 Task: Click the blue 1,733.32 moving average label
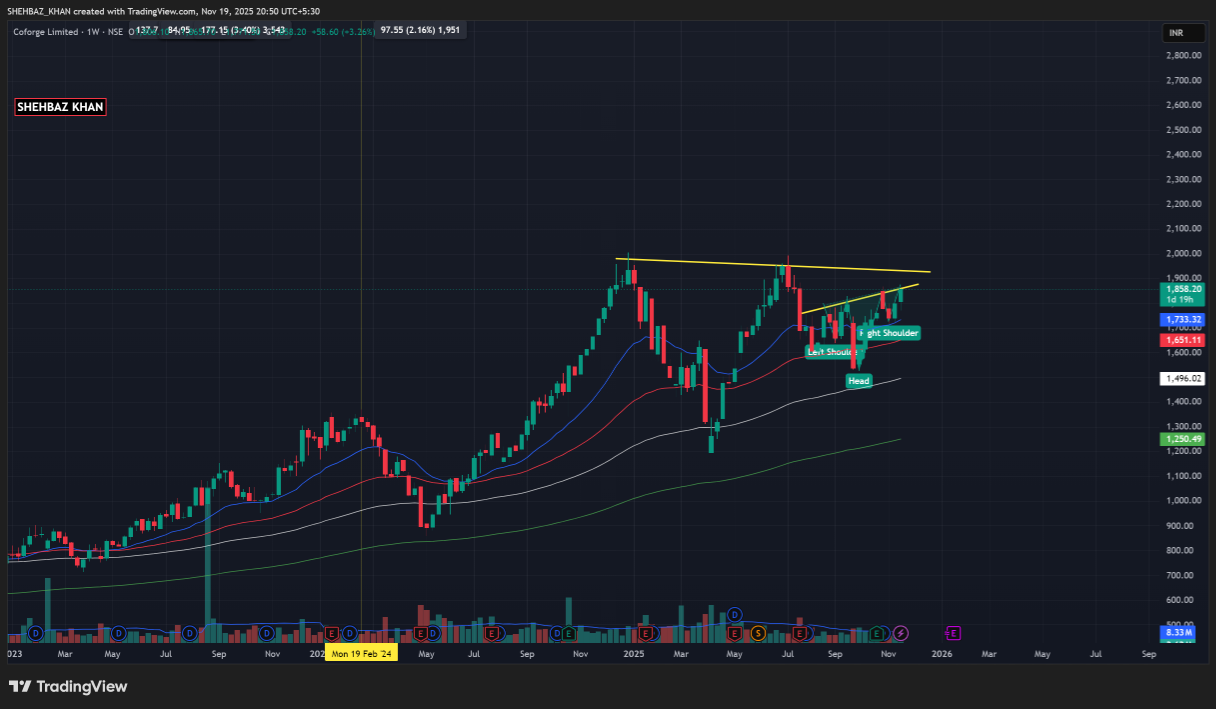pos(1182,320)
